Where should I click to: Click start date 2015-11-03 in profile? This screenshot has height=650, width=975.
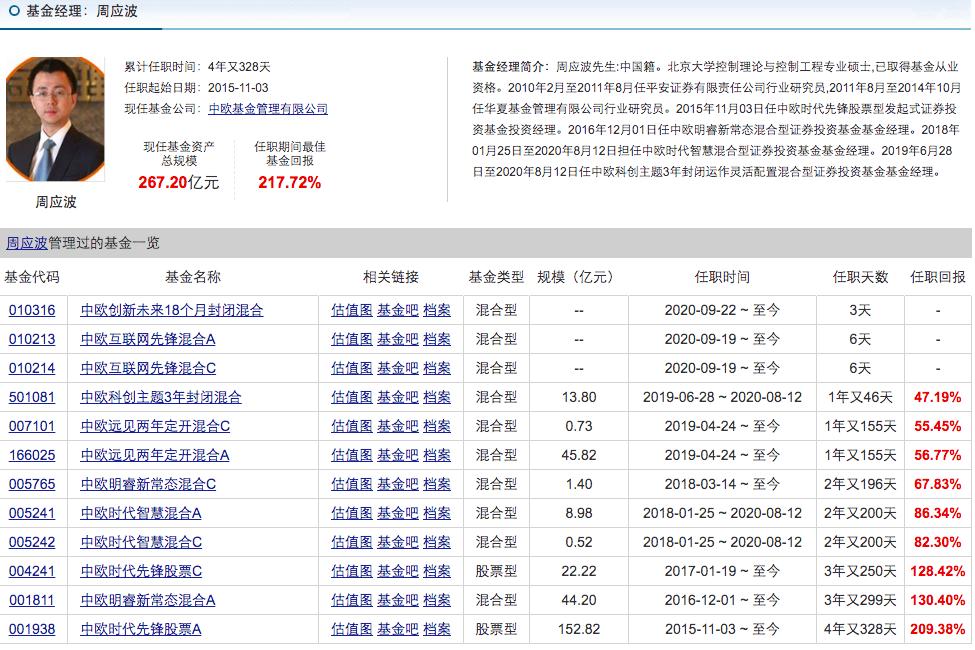(x=238, y=88)
